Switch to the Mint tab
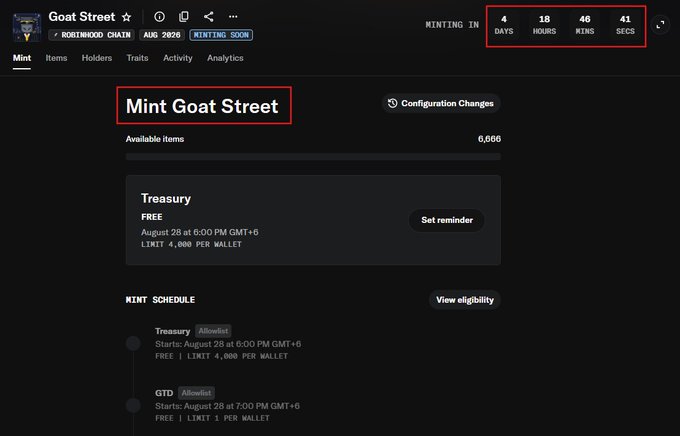680x436 pixels. coord(22,58)
